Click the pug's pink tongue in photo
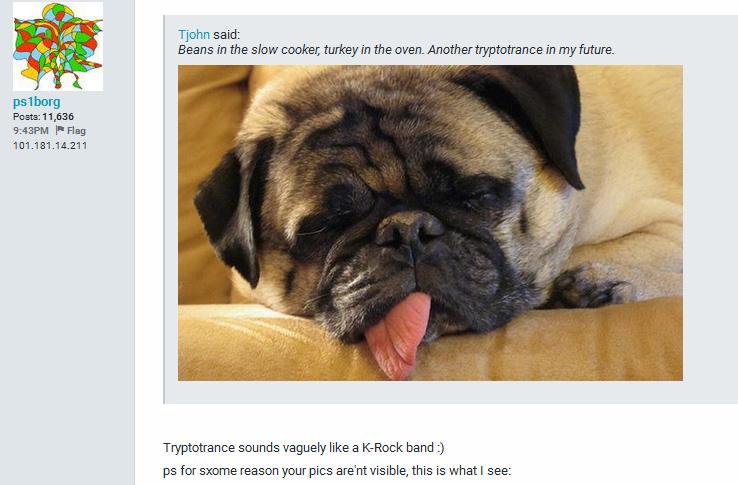This screenshot has height=485, width=738. (398, 336)
